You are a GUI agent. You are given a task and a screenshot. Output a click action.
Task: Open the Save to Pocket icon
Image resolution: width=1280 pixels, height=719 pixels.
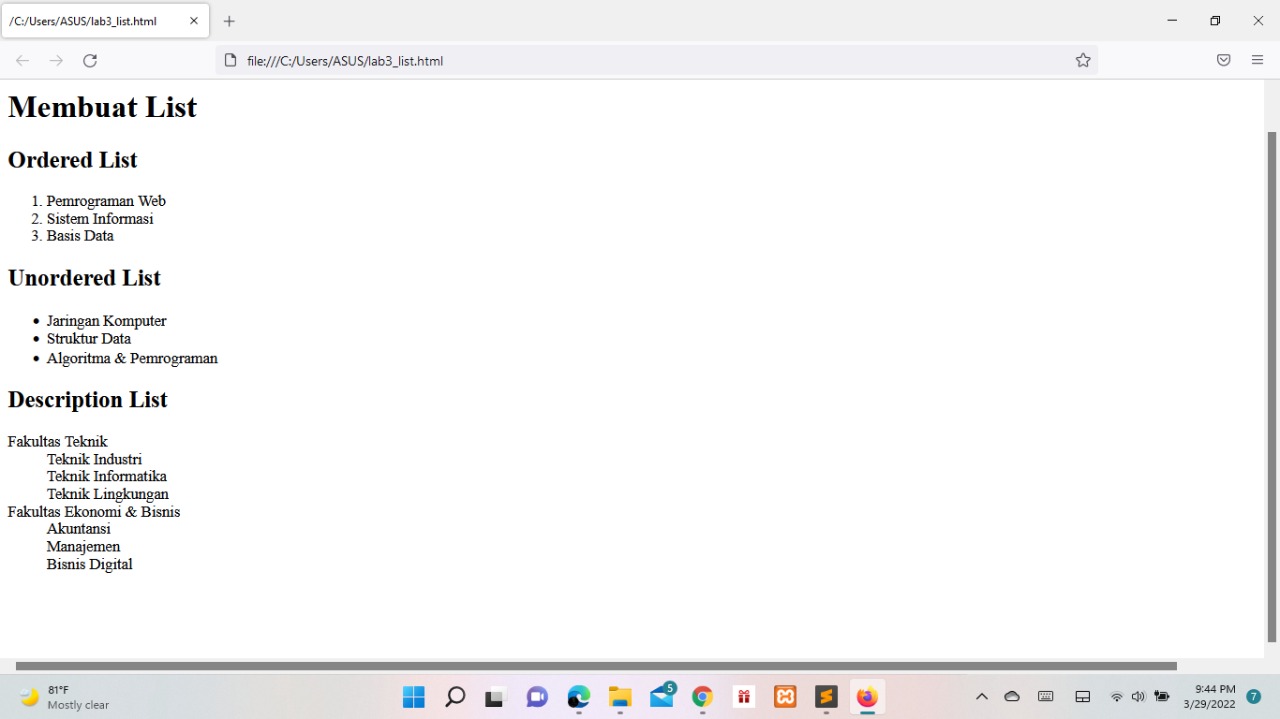click(1223, 61)
